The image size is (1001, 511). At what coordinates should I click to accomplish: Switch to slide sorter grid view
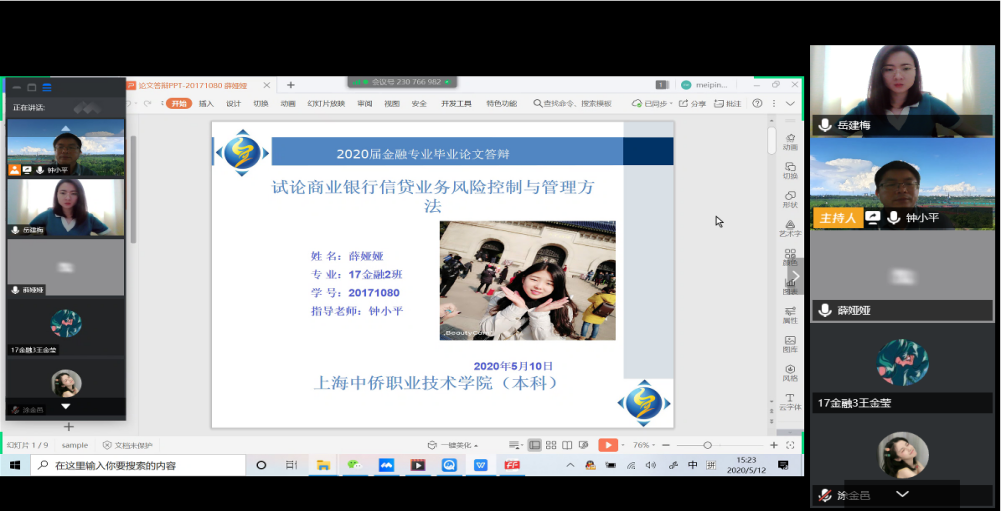pyautogui.click(x=551, y=445)
